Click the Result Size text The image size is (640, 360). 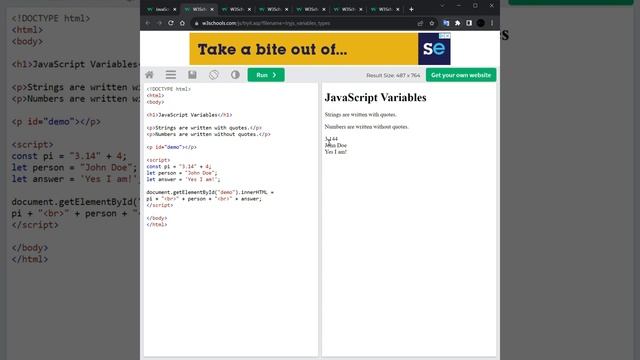tap(393, 75)
